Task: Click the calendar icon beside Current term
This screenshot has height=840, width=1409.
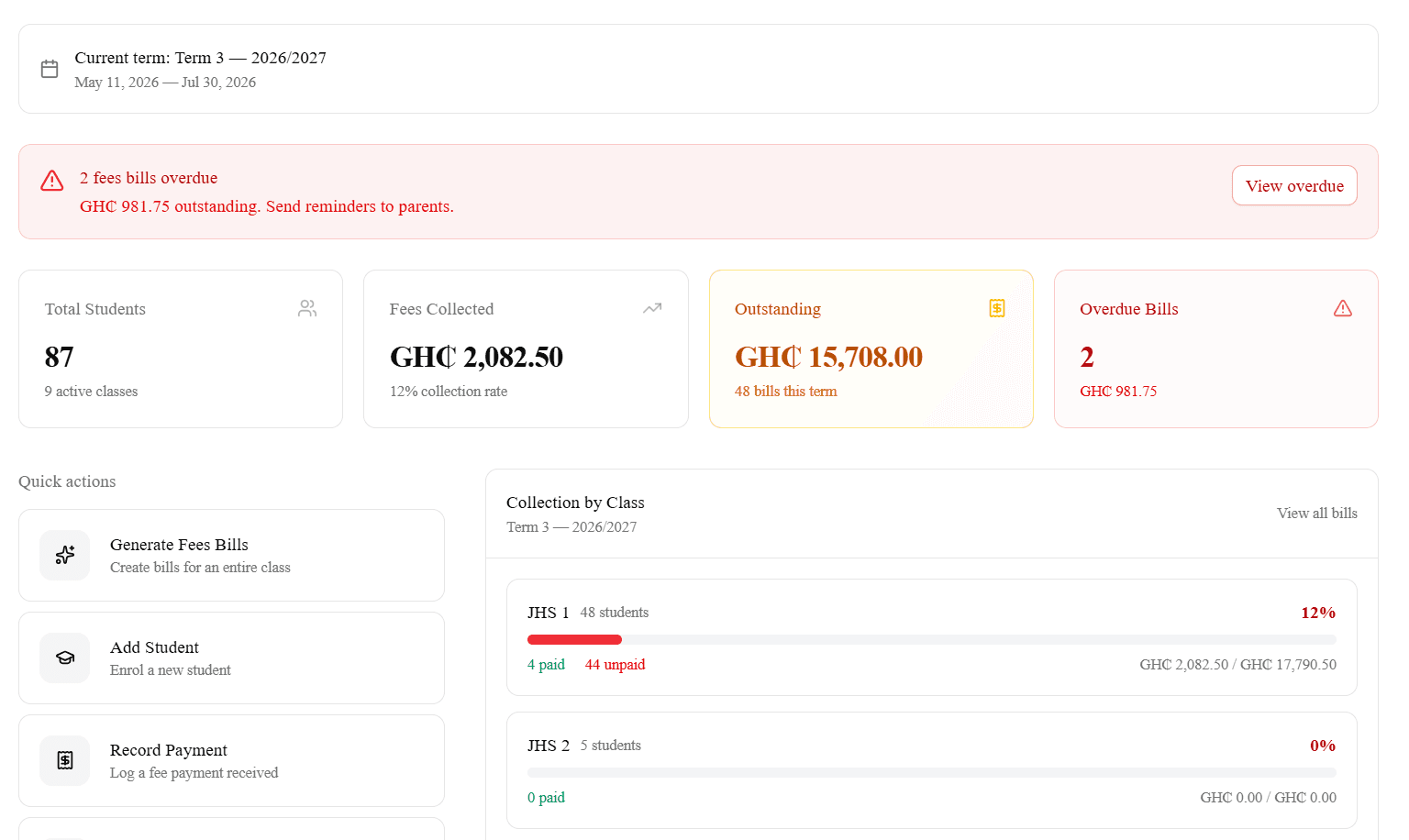Action: point(50,69)
